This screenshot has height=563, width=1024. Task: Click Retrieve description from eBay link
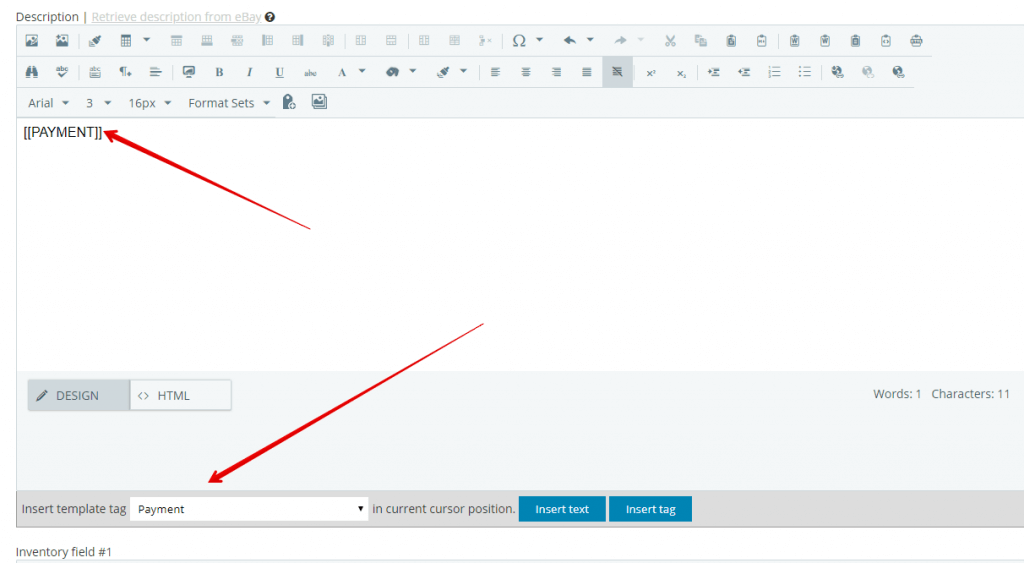(176, 17)
